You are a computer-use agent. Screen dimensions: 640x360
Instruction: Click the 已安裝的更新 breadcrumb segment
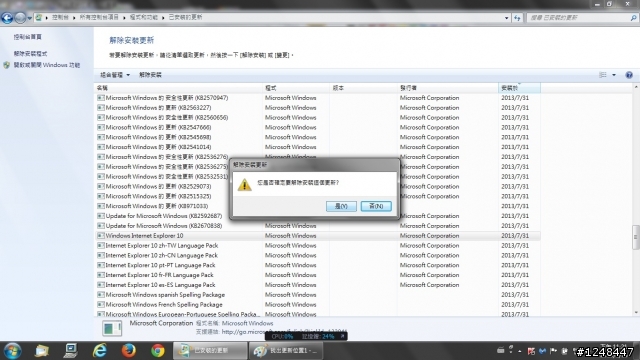tap(185, 18)
